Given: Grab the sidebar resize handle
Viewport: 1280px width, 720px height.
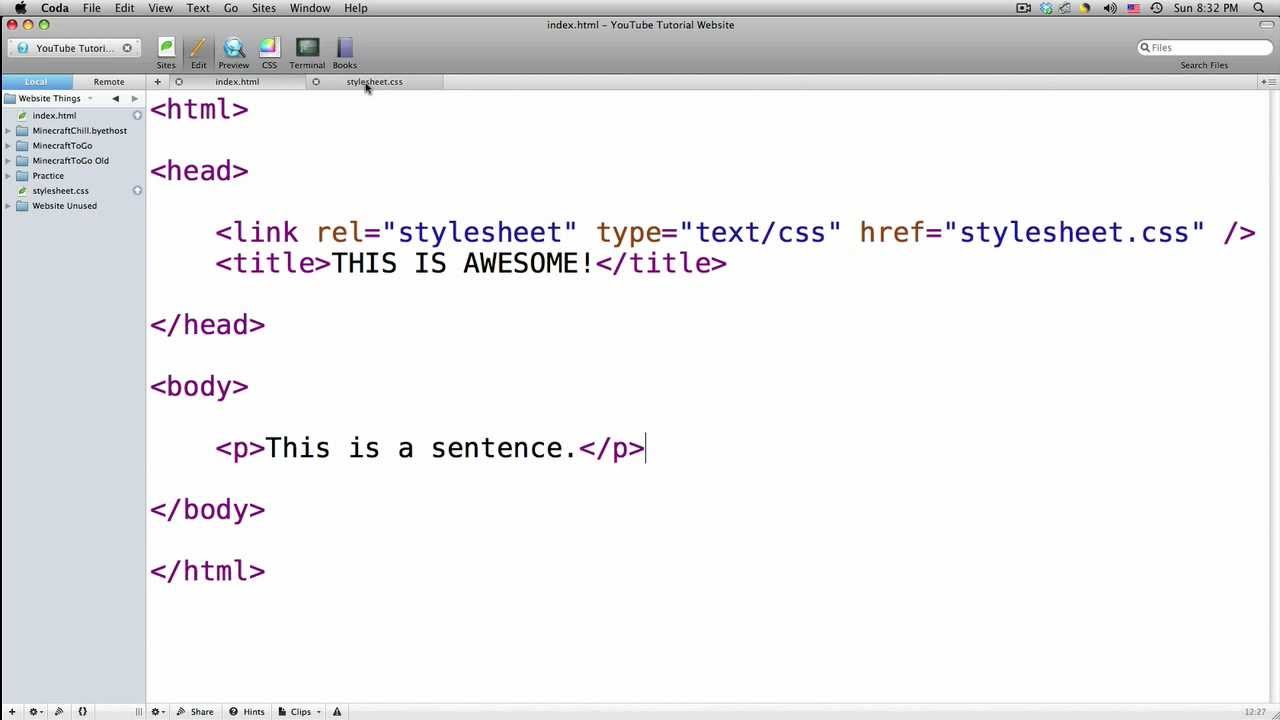Looking at the screenshot, I should pos(139,712).
